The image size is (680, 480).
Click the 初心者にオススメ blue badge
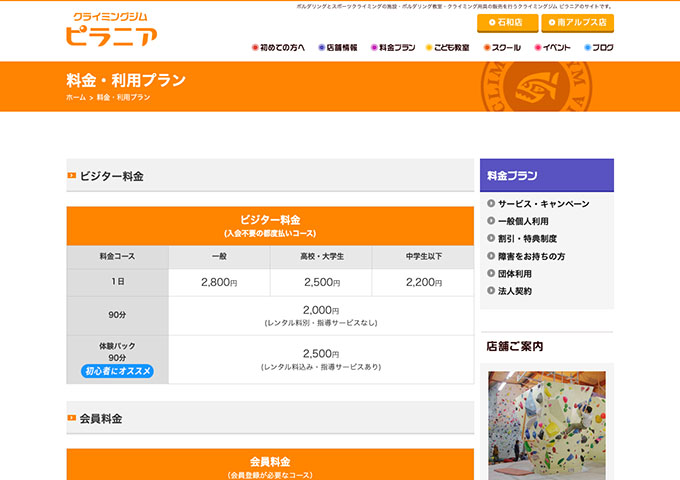point(117,371)
